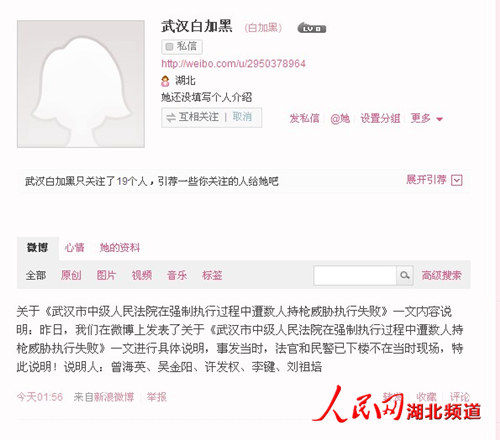Filter posts by 图片
Viewport: 500px width, 440px height.
(x=106, y=275)
